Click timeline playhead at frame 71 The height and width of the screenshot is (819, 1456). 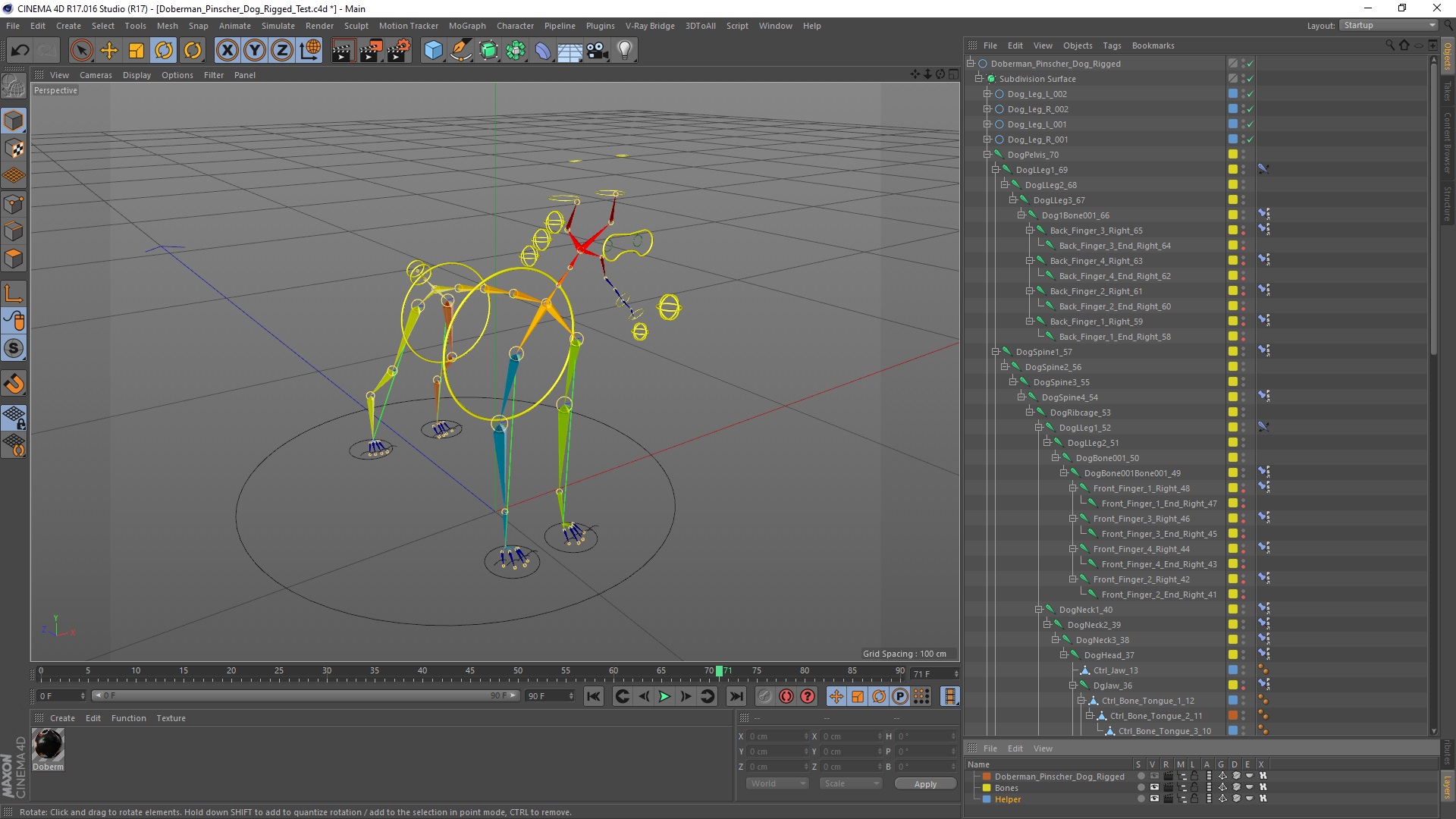pyautogui.click(x=719, y=671)
